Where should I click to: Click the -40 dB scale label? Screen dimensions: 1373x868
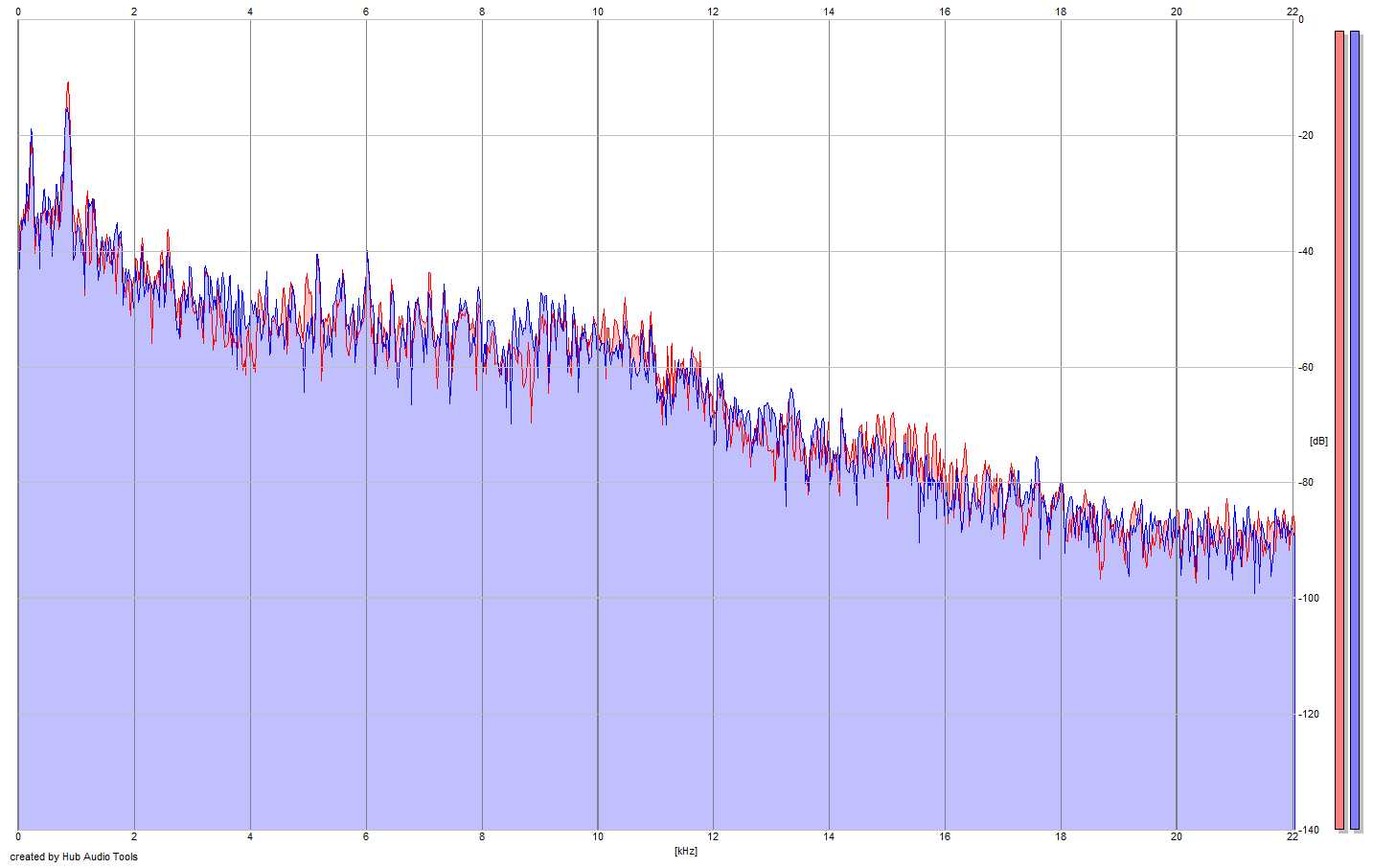click(x=1306, y=251)
